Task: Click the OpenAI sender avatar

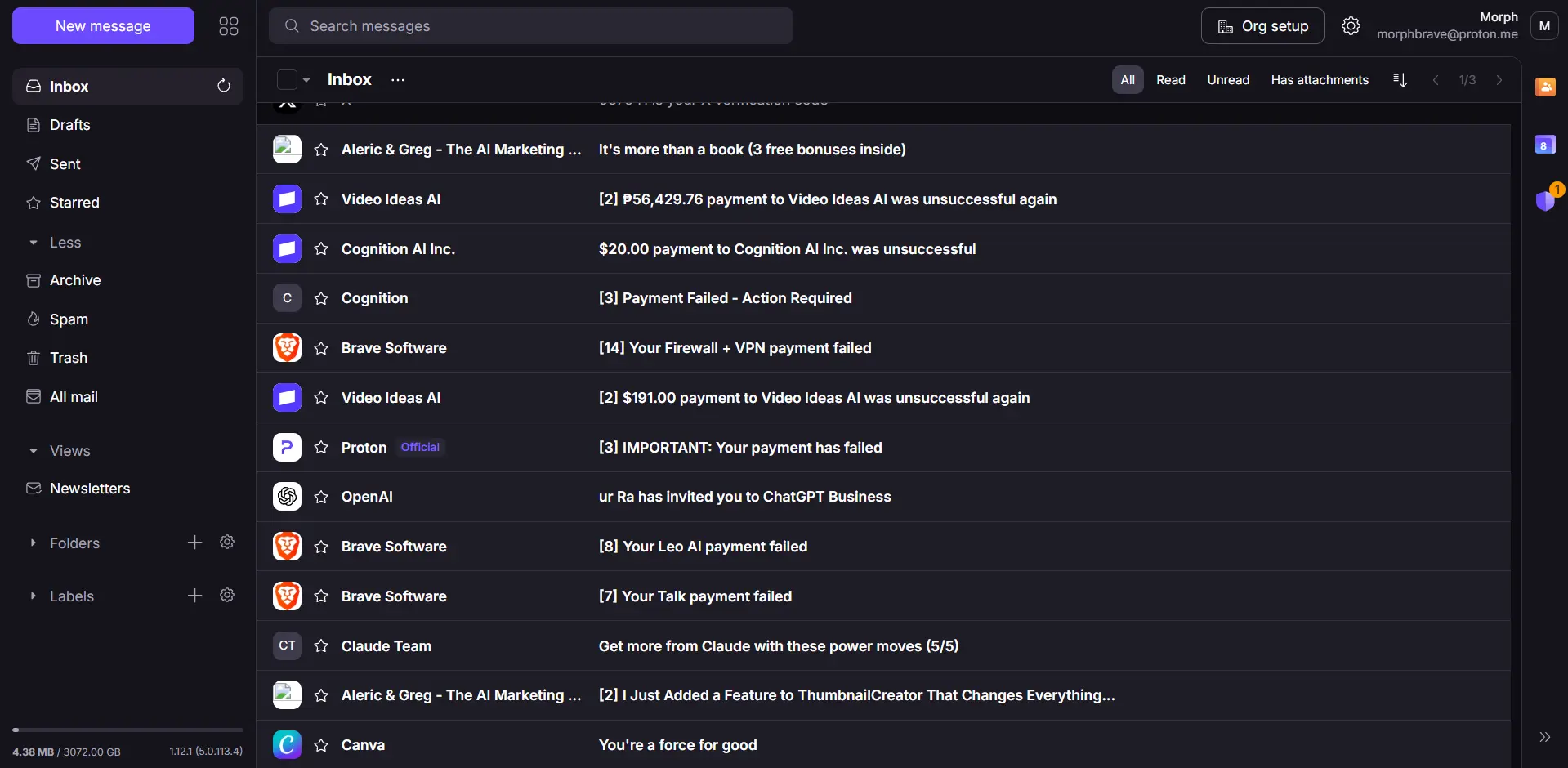Action: [x=287, y=497]
